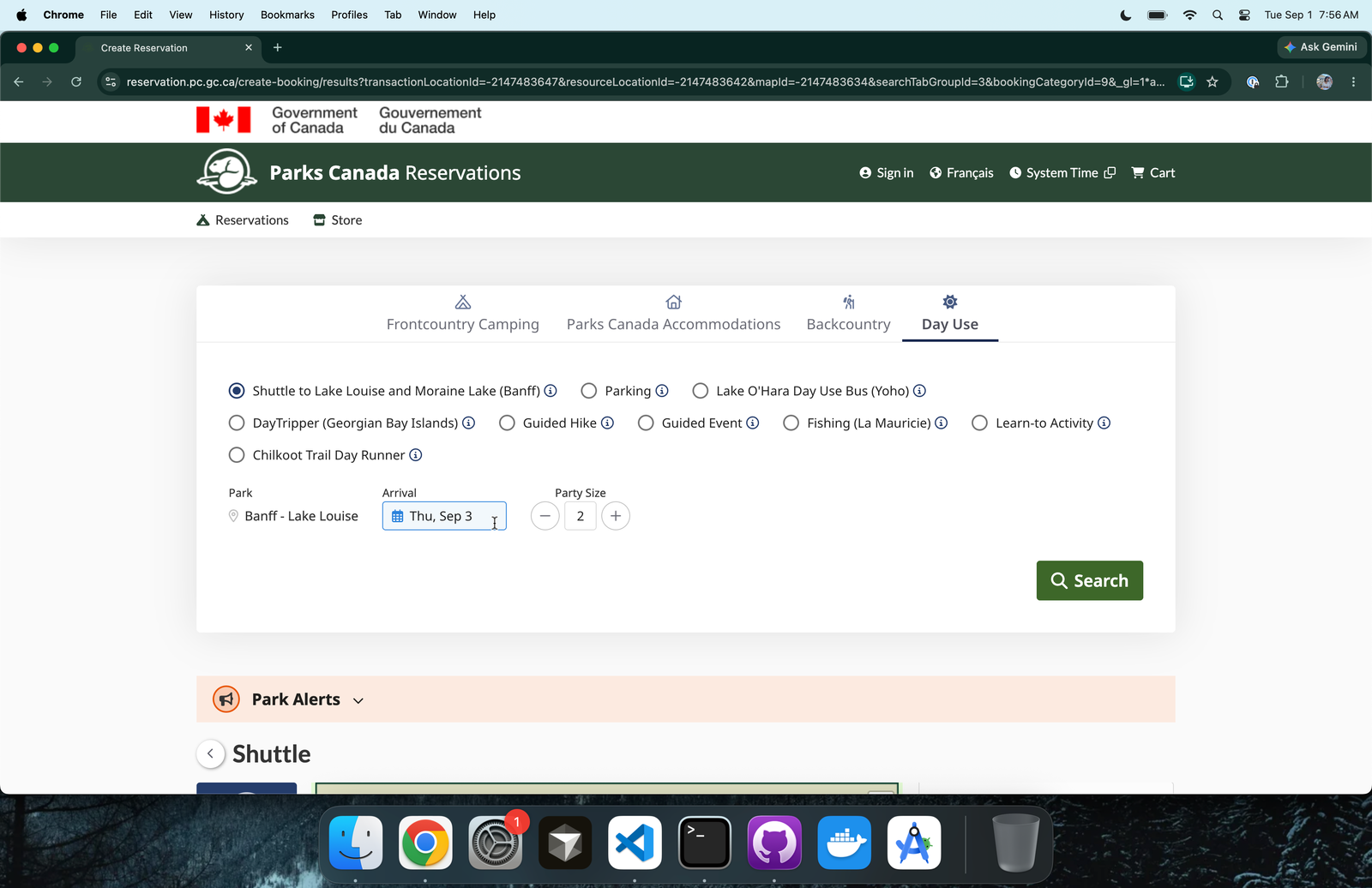Open the Chrome three-dot menu
Viewport: 1372px width, 888px height.
click(x=1354, y=81)
